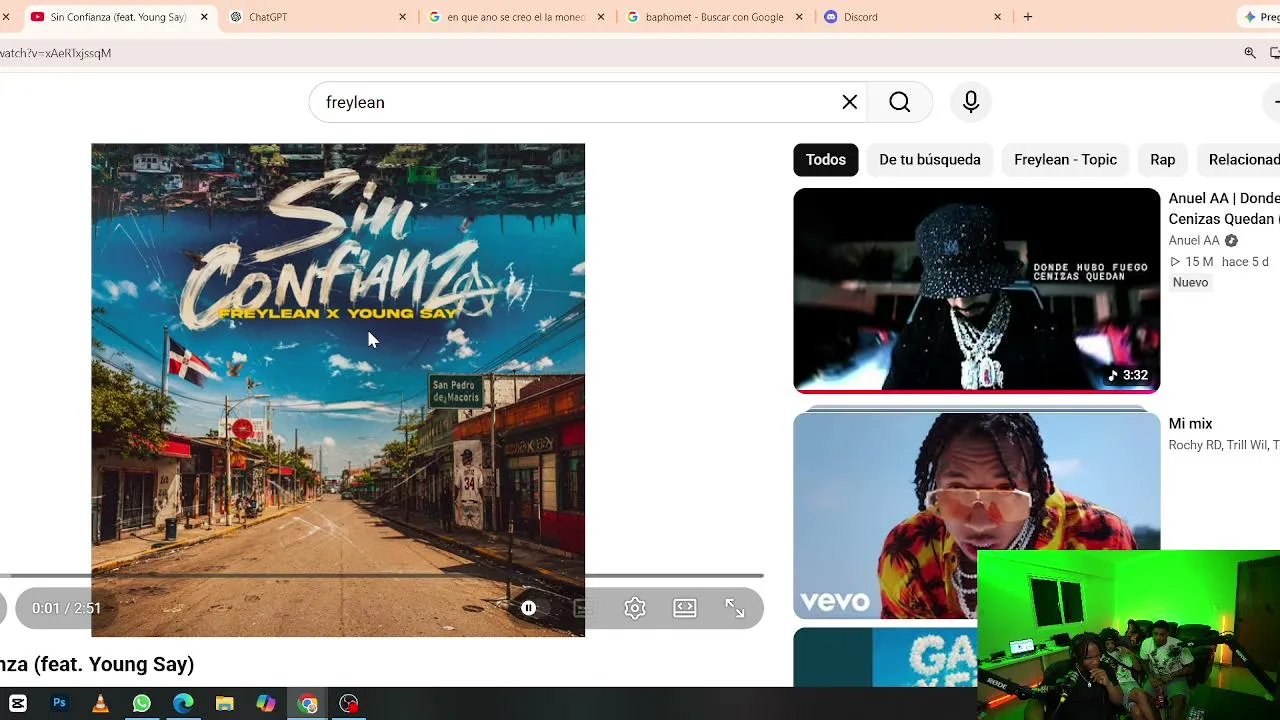Select the 'Todos' filter chip
This screenshot has width=1280, height=720.
tap(826, 160)
